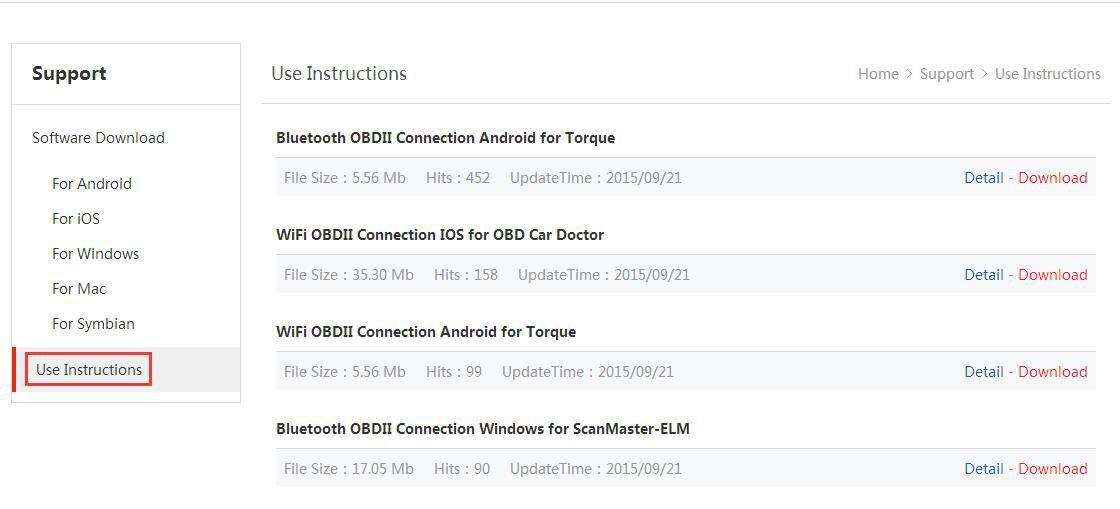Click Use Instructions breadcrumb link
The width and height of the screenshot is (1120, 509).
(1047, 74)
